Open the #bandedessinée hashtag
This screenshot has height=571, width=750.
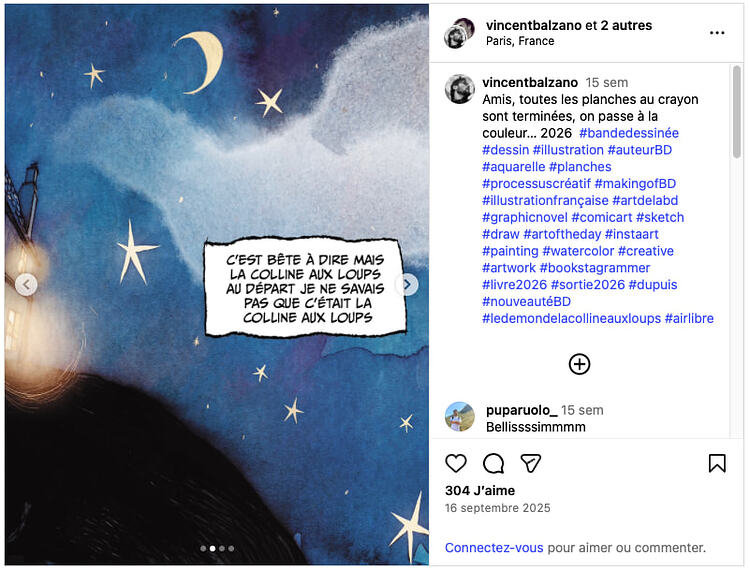[629, 133]
